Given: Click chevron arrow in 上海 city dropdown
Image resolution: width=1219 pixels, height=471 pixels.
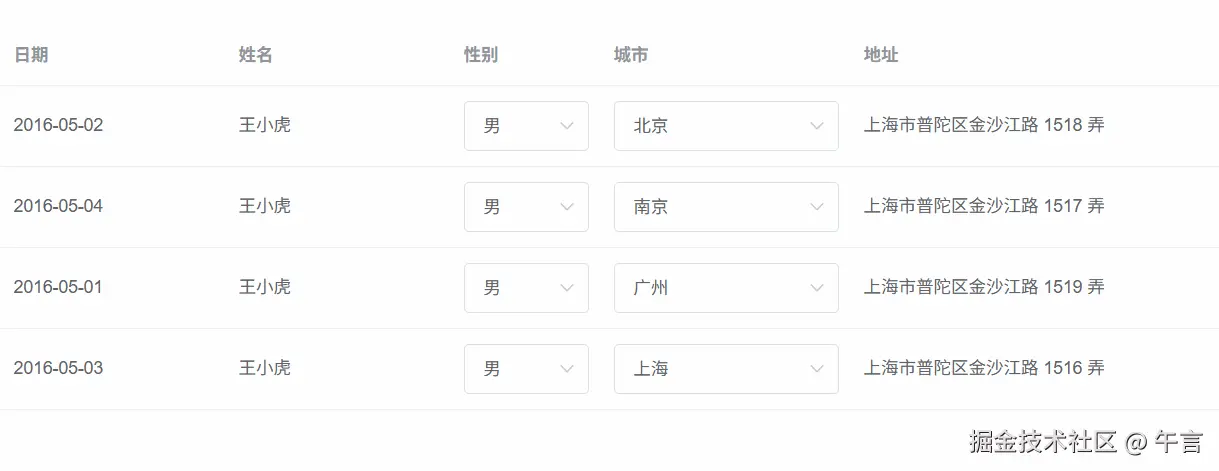Looking at the screenshot, I should (817, 369).
